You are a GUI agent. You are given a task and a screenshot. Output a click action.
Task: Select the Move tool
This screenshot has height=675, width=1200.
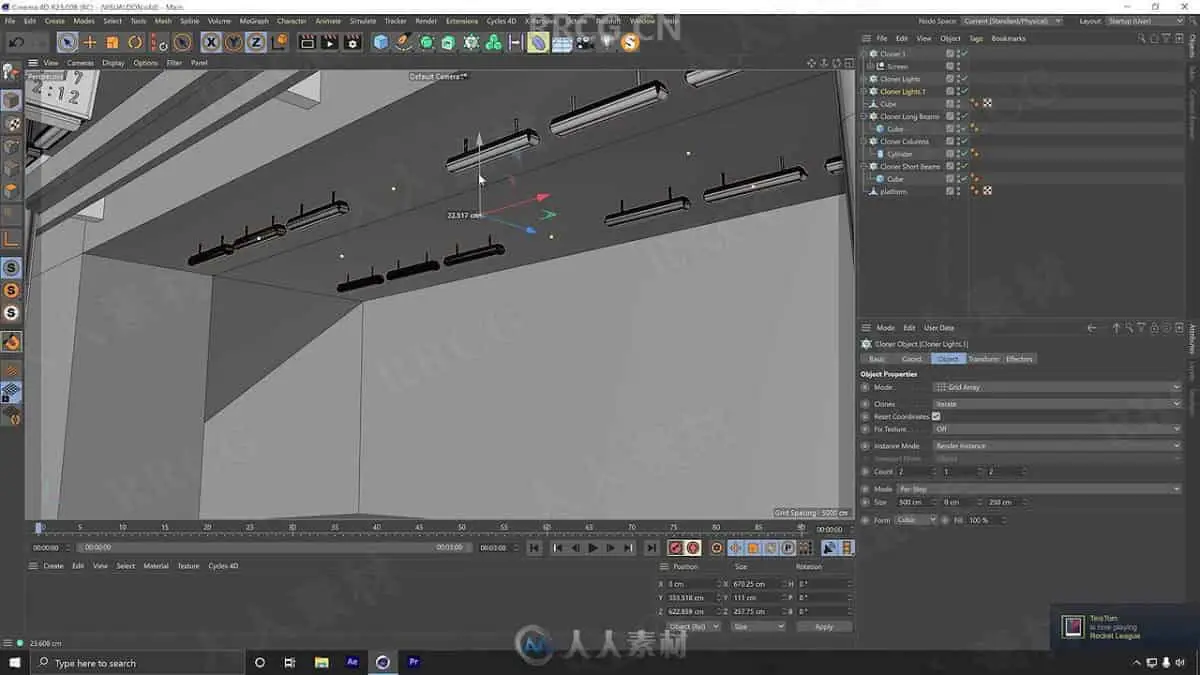pyautogui.click(x=90, y=42)
